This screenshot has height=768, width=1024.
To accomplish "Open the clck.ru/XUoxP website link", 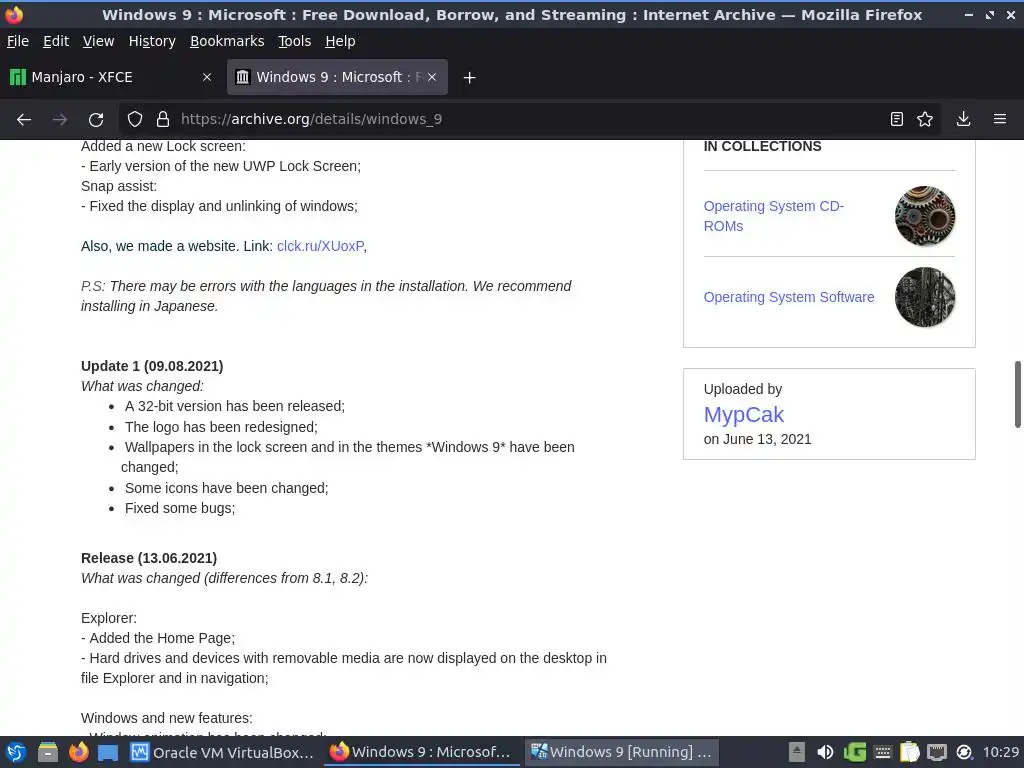I will (320, 246).
